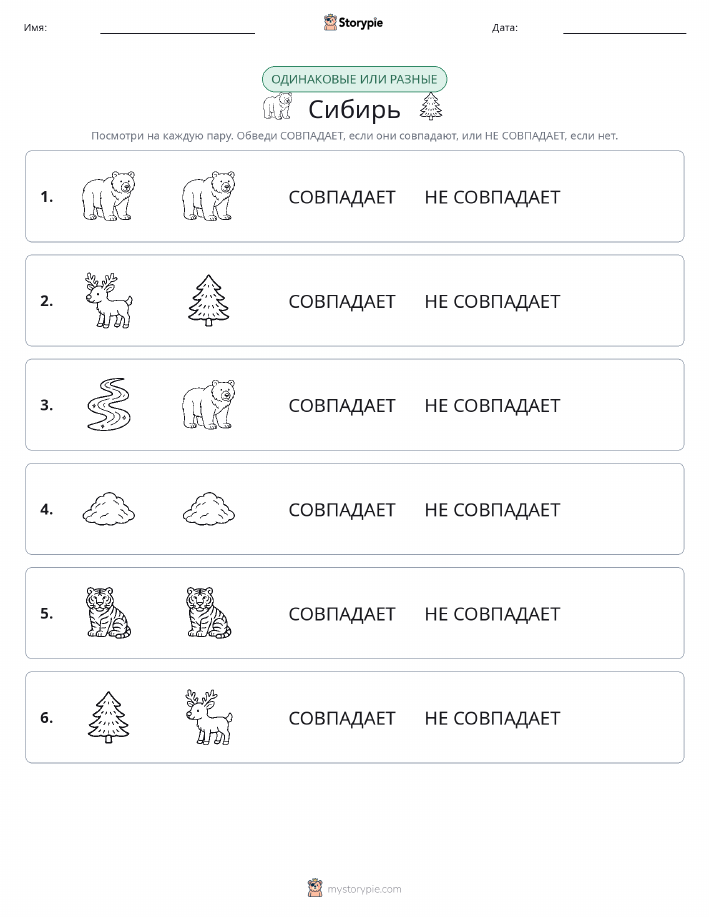
Task: Click the bear picture in row 3
Action: pos(208,404)
